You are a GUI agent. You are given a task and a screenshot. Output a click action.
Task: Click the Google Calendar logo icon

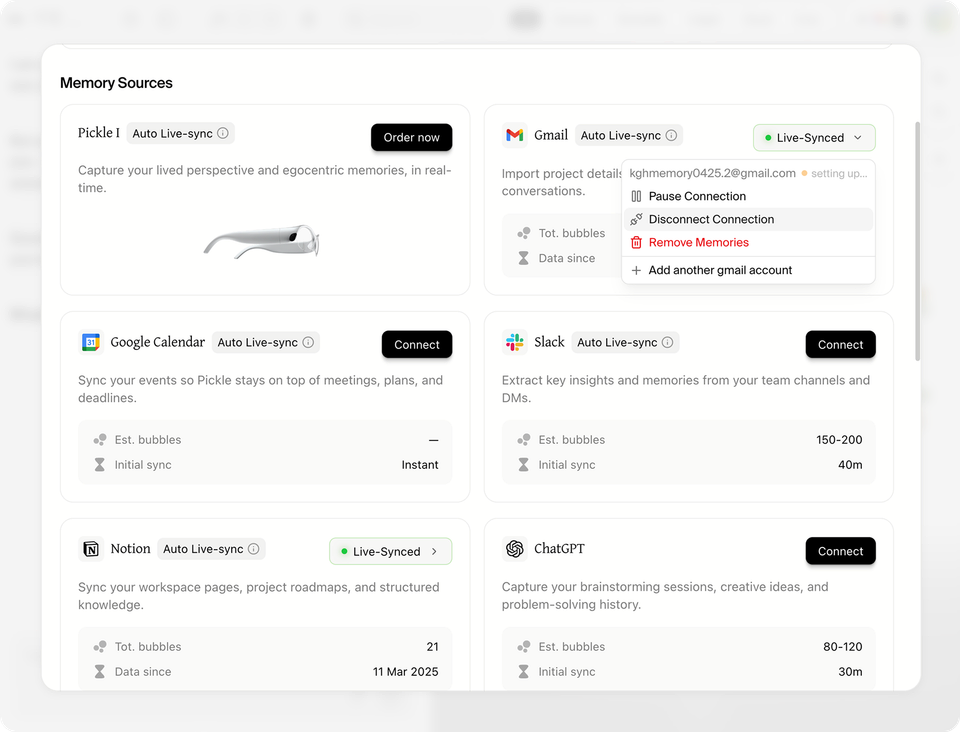pyautogui.click(x=91, y=343)
